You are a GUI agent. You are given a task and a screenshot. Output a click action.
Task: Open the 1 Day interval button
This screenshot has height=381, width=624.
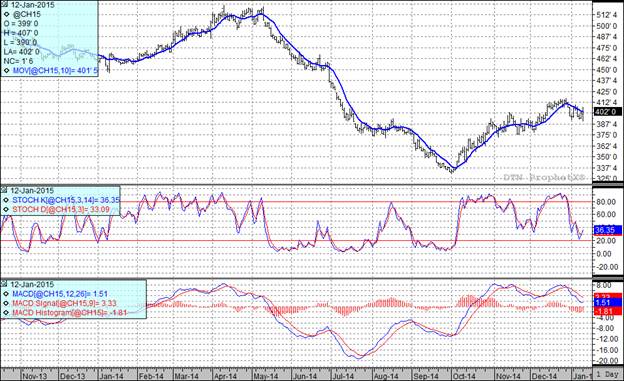608,375
